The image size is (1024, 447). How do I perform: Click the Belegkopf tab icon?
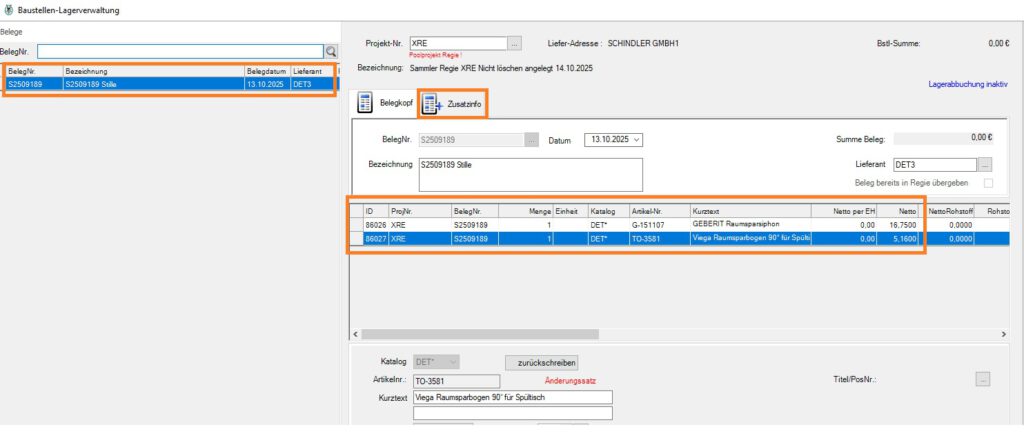[x=366, y=103]
